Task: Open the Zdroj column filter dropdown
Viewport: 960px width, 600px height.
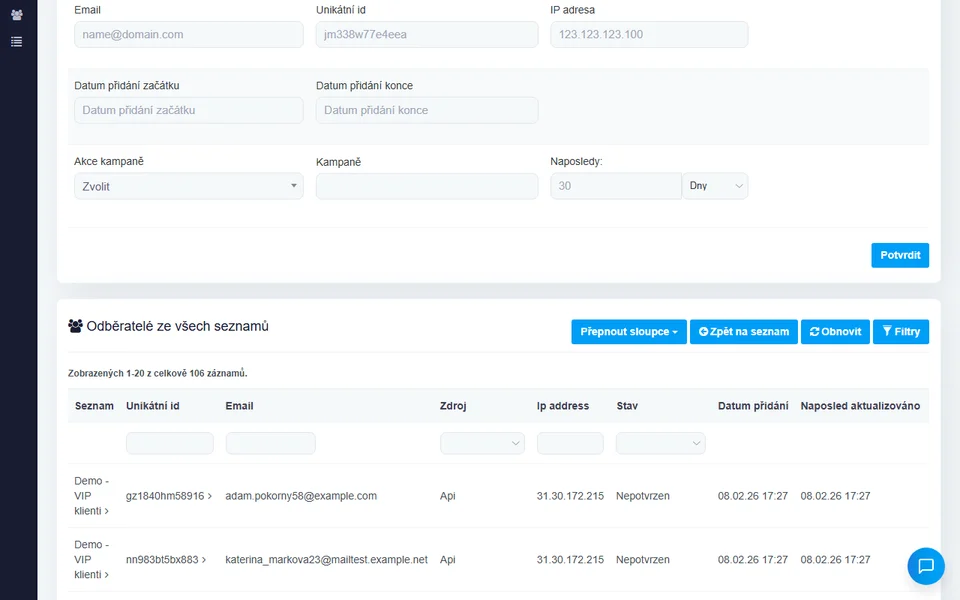Action: (x=482, y=443)
